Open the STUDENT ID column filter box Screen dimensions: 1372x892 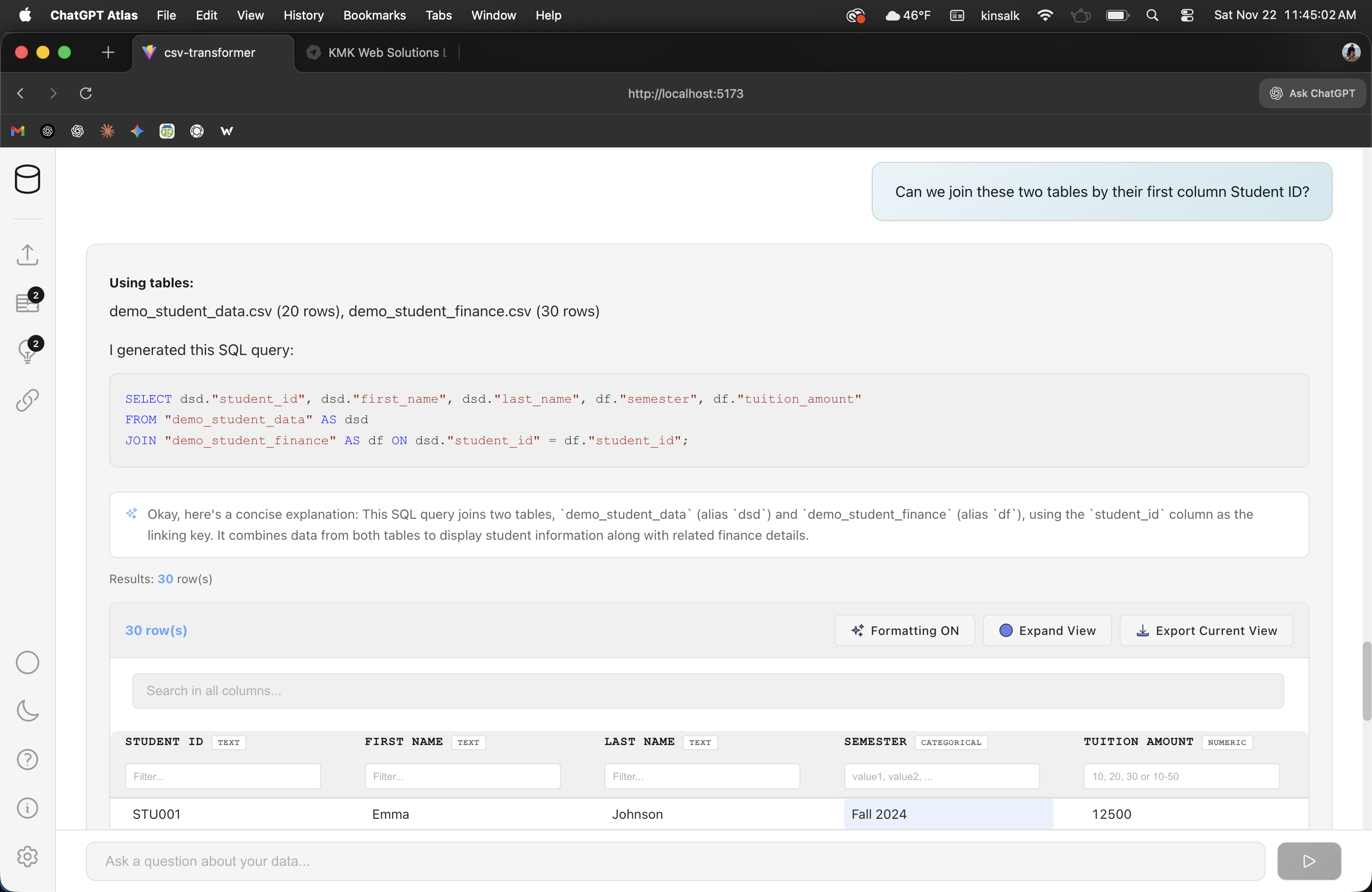point(223,776)
